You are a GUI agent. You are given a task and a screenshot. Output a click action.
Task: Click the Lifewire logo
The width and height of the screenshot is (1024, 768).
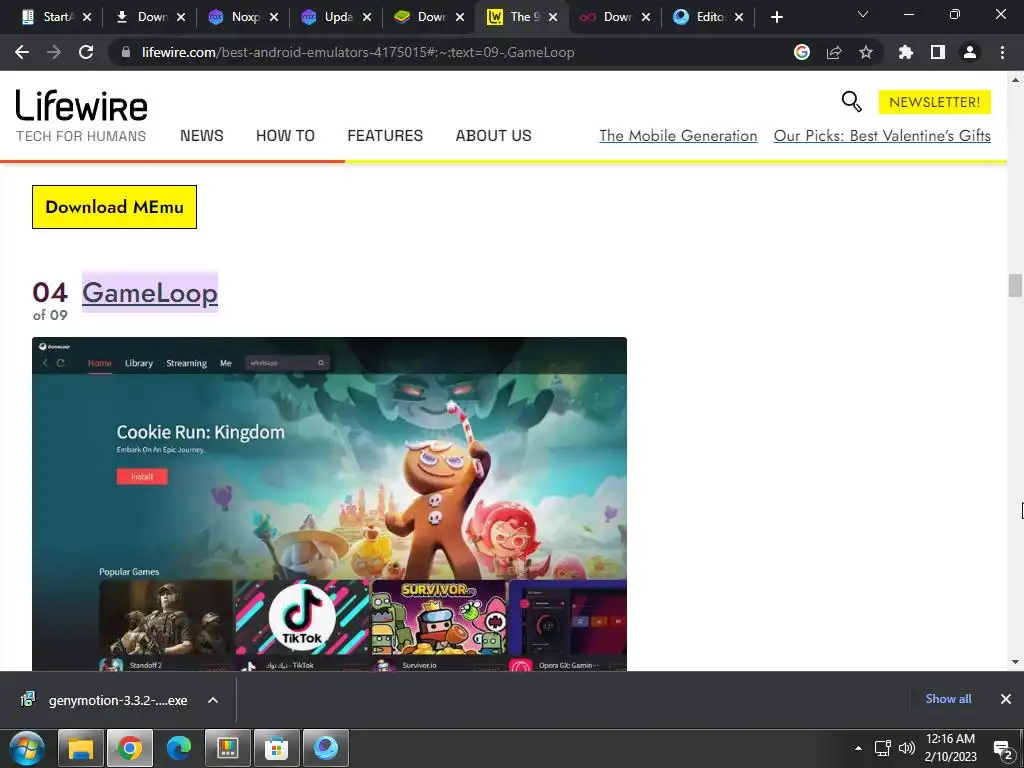(x=82, y=106)
